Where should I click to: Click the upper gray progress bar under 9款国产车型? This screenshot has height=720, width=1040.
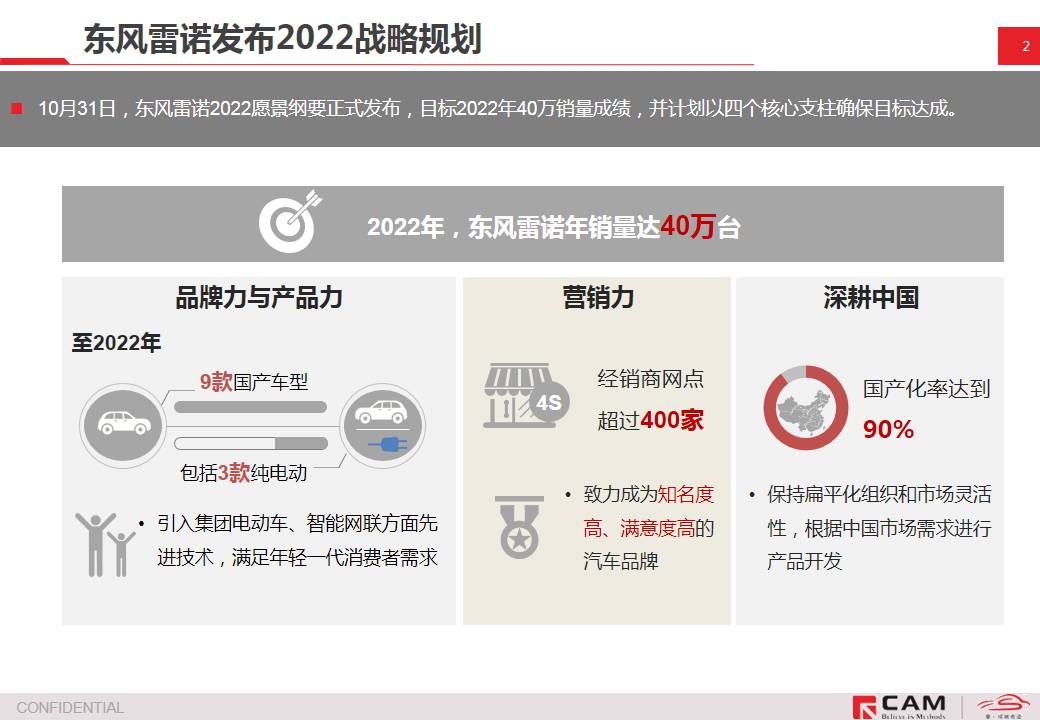[250, 407]
